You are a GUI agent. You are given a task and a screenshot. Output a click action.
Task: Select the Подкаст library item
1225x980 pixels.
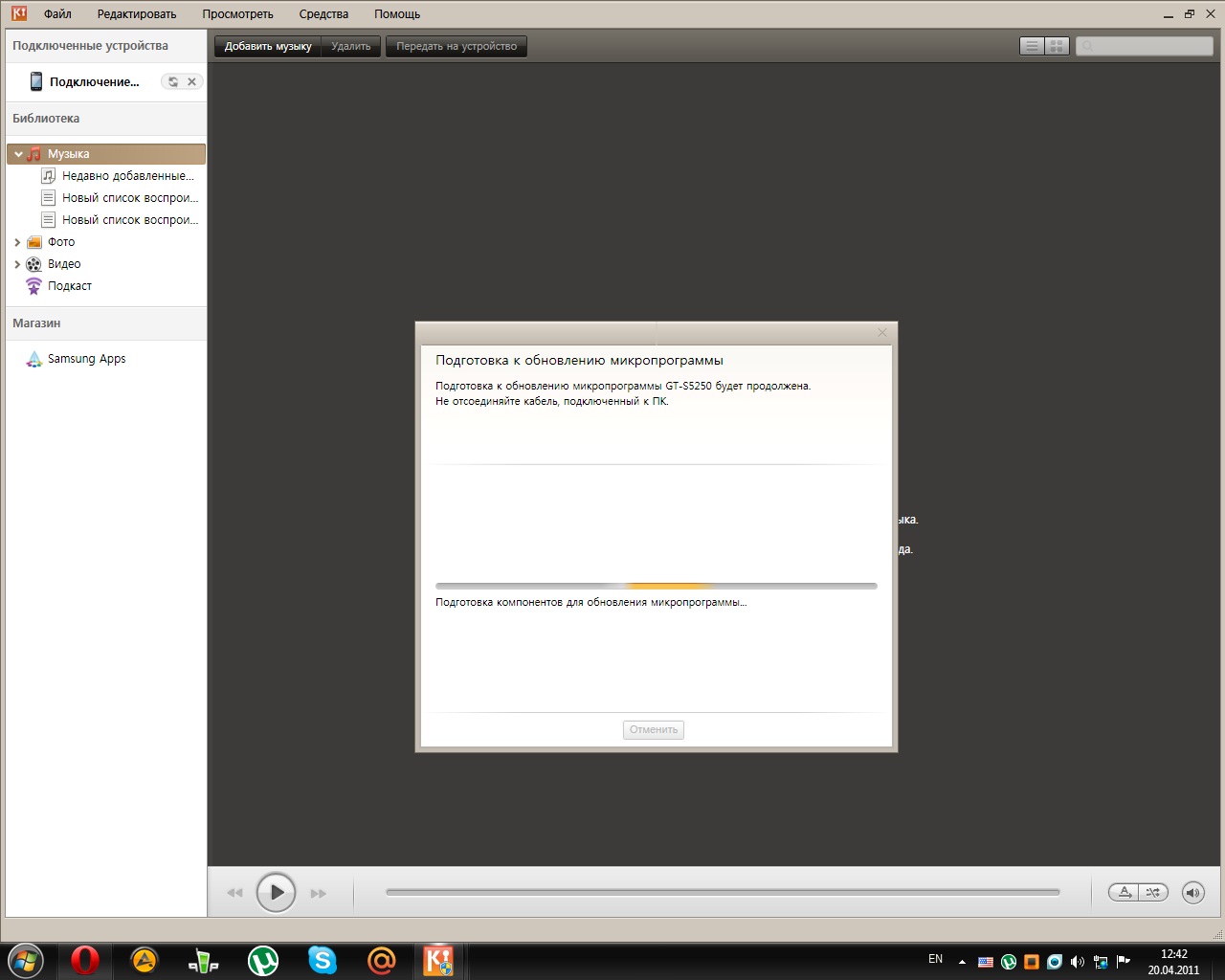click(70, 286)
